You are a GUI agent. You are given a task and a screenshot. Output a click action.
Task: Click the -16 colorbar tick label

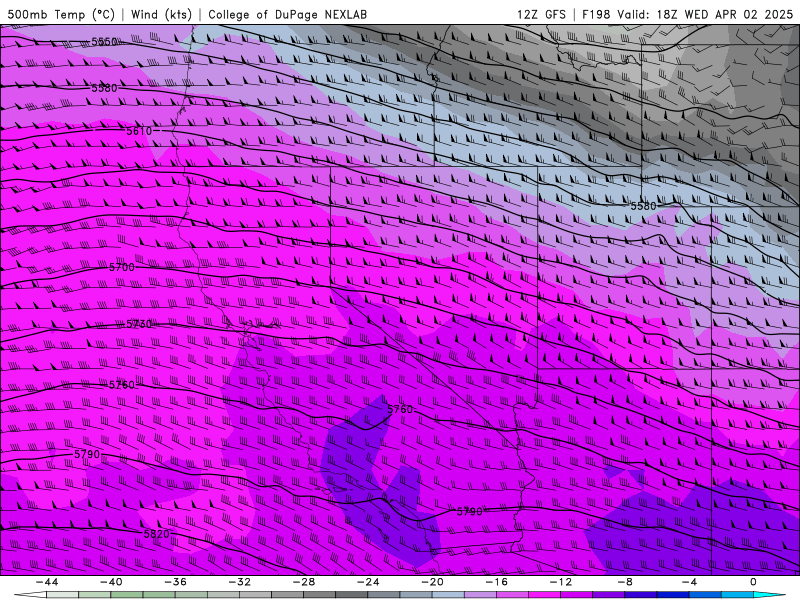coord(497,582)
